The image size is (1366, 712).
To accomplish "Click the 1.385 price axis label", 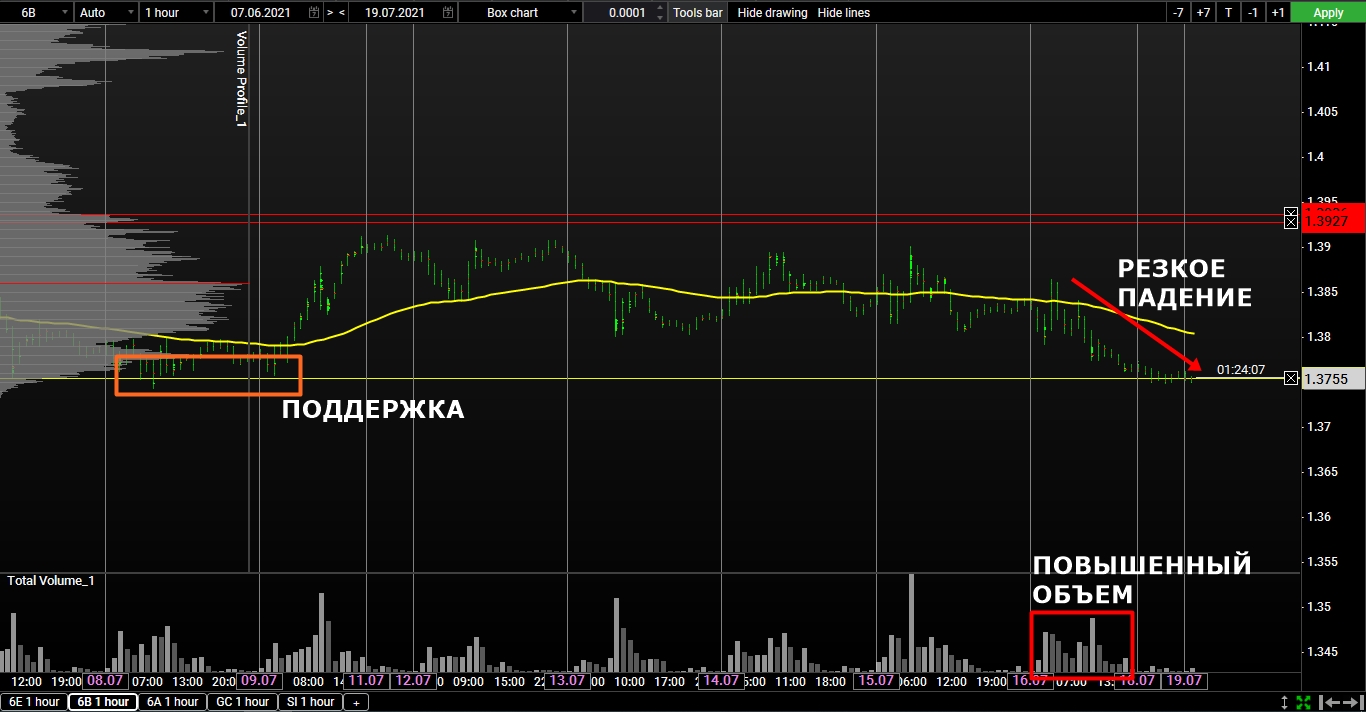I will (1324, 292).
